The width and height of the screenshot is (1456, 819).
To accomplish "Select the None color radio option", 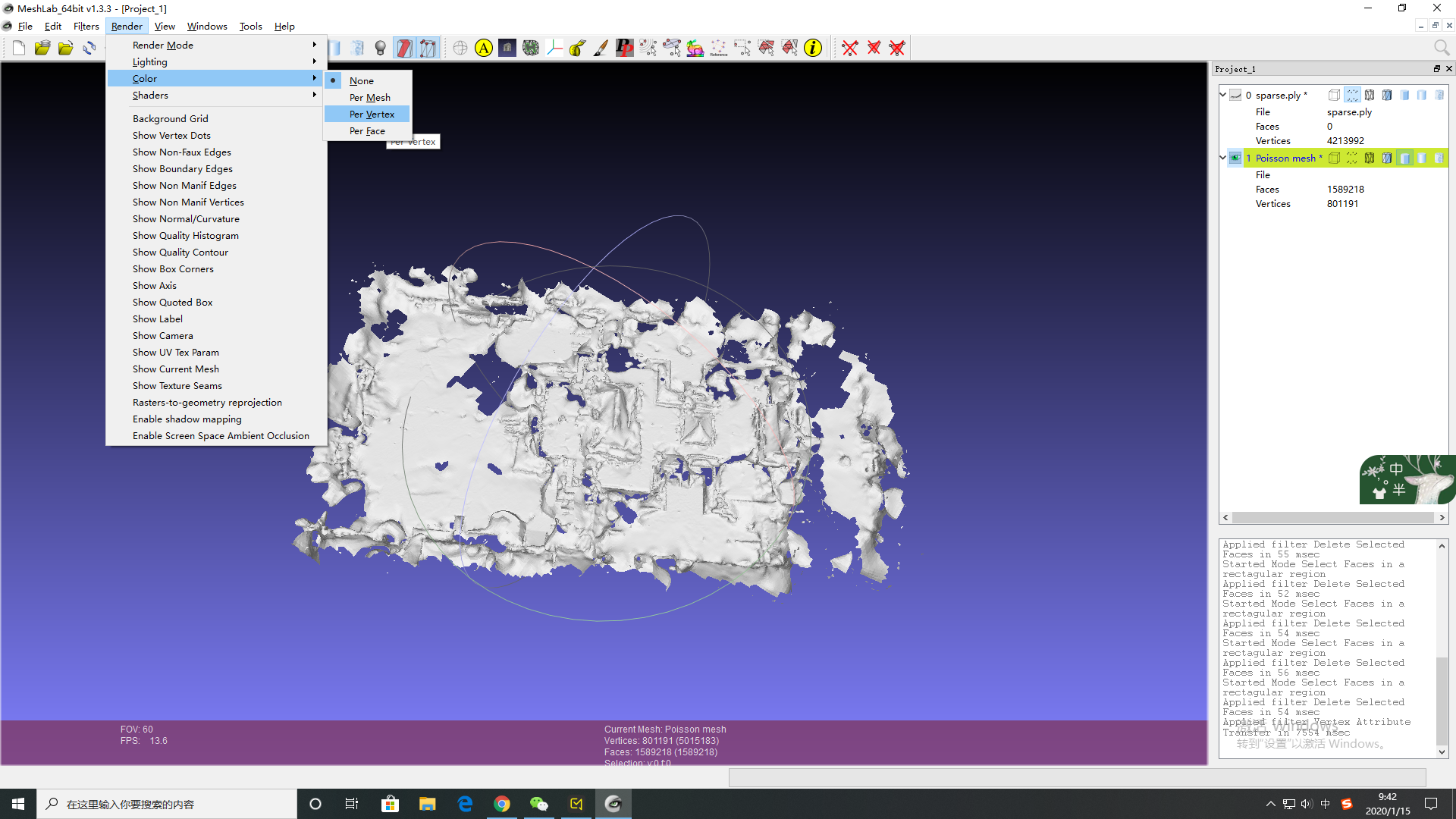I will click(362, 80).
